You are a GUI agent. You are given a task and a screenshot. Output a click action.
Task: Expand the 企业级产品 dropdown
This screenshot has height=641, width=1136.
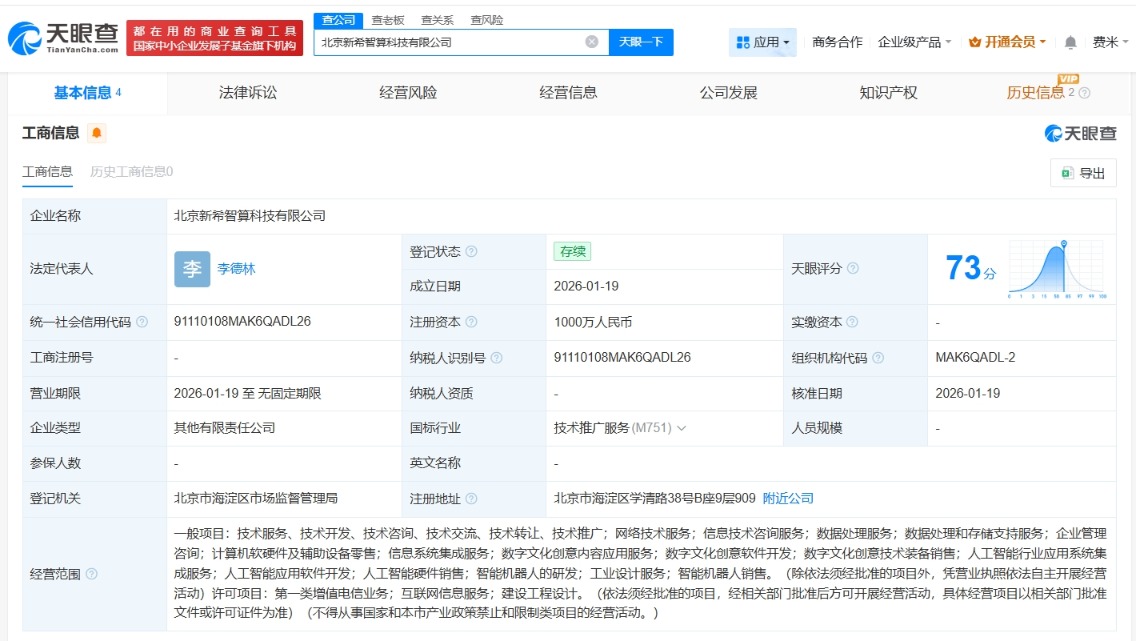[x=914, y=42]
